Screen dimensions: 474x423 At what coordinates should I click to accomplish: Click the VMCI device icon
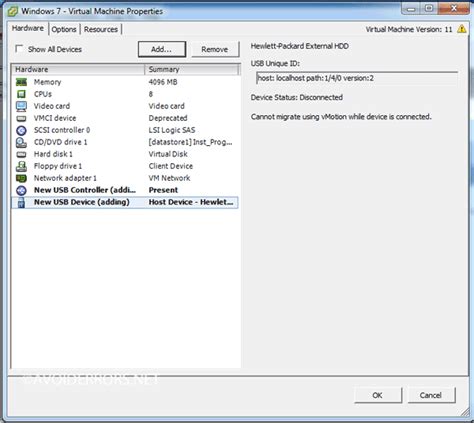coord(21,118)
